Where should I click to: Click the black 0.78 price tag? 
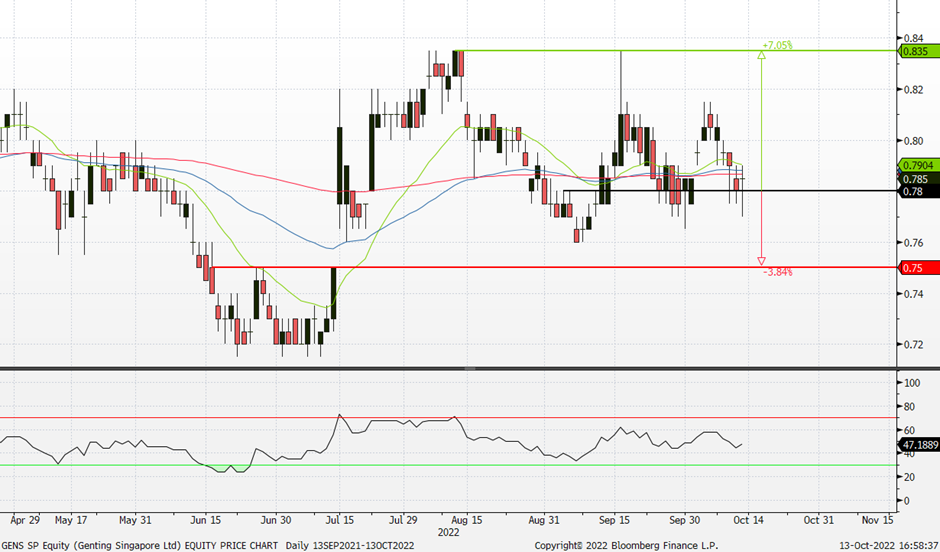tap(910, 191)
